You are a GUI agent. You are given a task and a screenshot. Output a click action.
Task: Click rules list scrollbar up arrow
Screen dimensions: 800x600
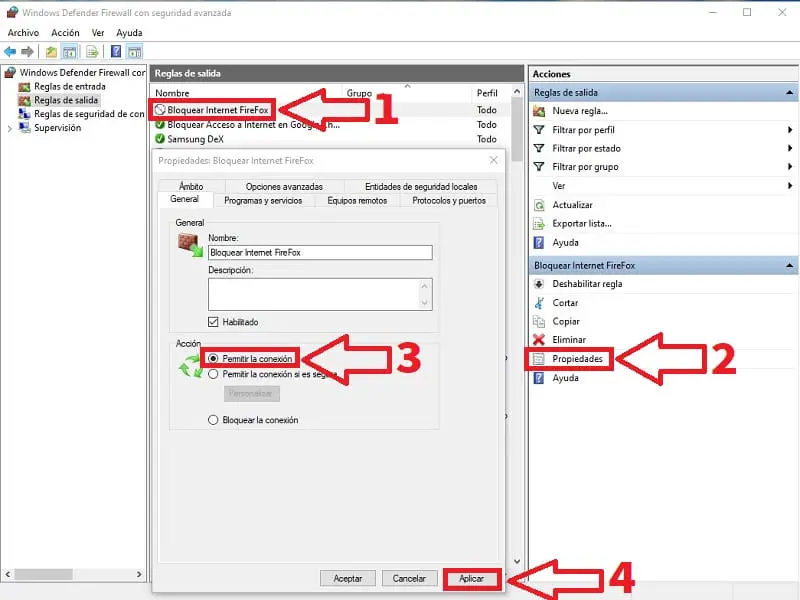tap(517, 91)
